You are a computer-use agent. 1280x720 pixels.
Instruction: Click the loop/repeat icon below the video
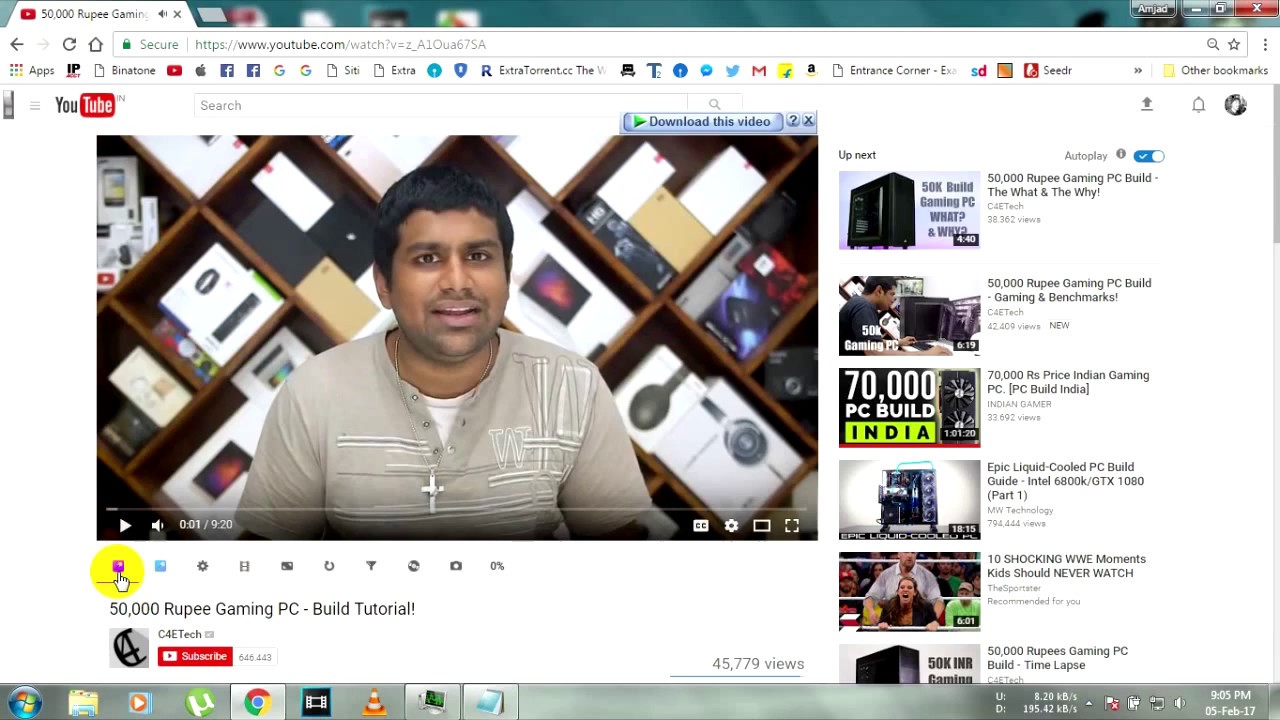[329, 566]
